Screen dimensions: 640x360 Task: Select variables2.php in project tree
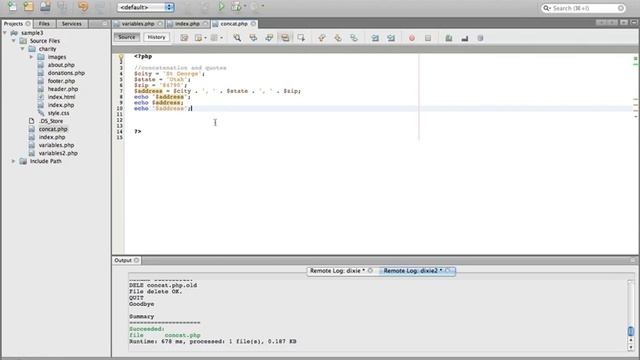[x=58, y=153]
